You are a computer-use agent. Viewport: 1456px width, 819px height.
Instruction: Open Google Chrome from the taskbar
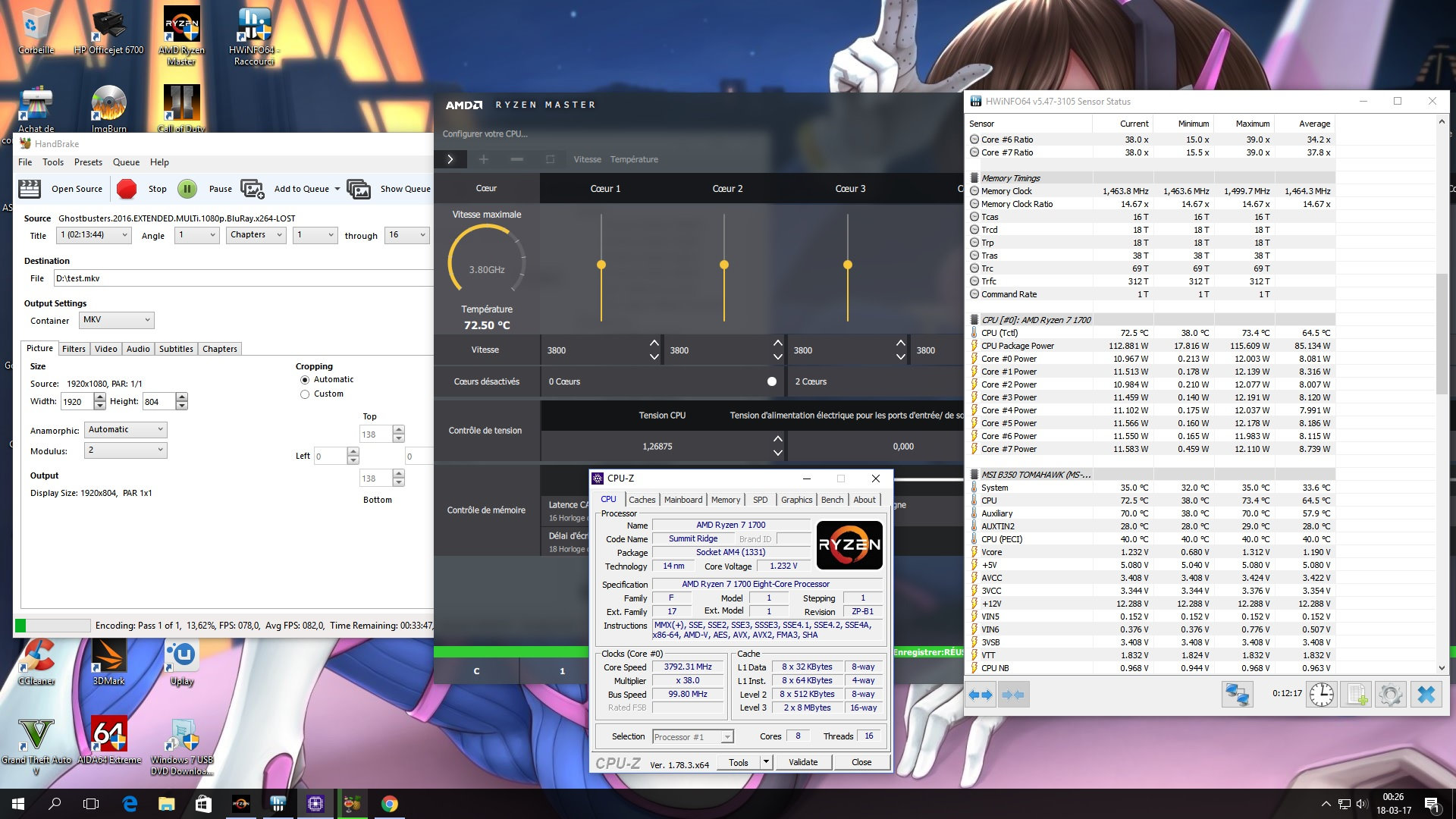coord(389,804)
